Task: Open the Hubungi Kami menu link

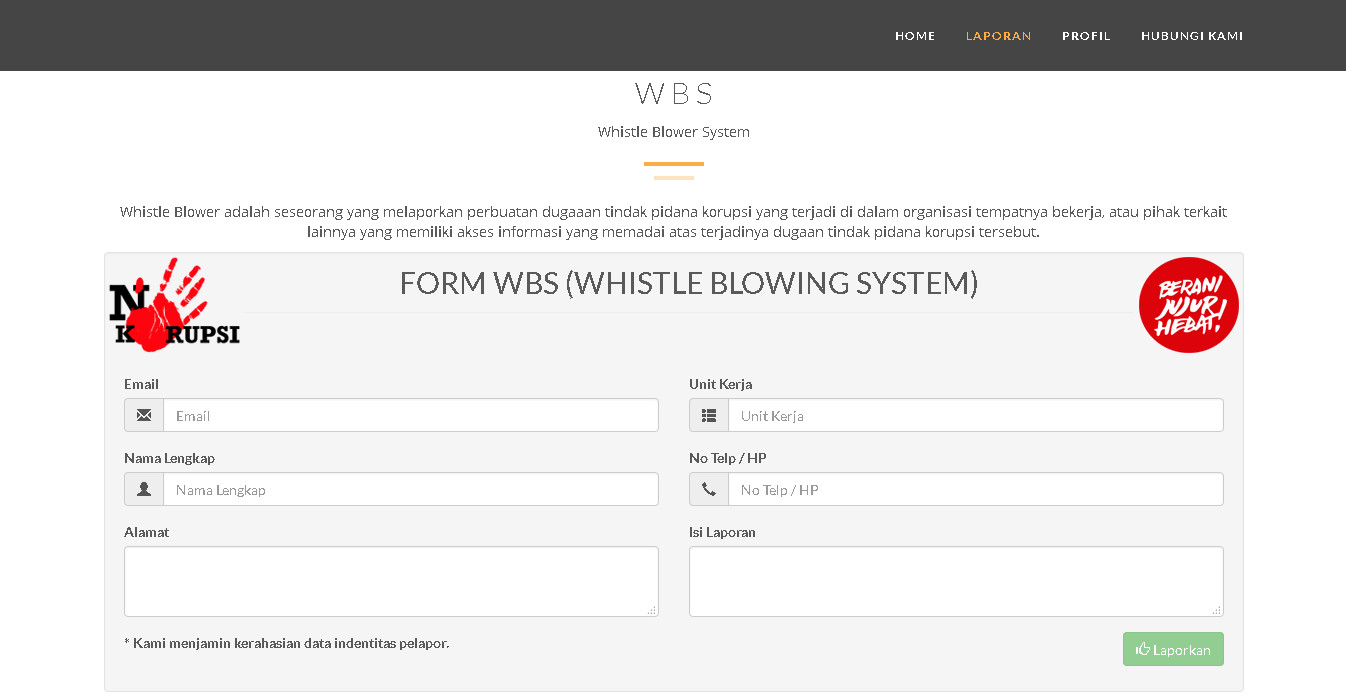Action: tap(1192, 36)
